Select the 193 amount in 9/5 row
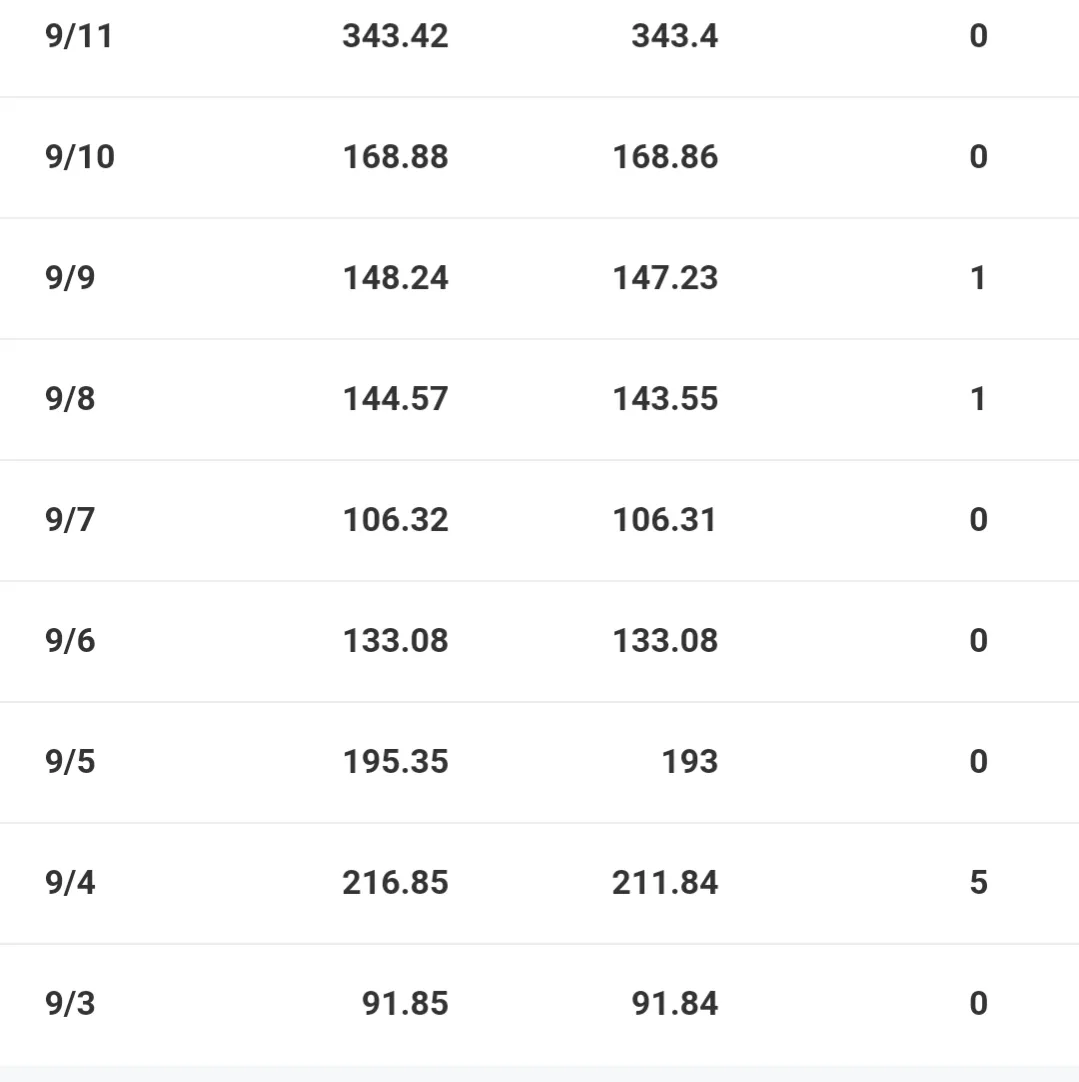Image resolution: width=1079 pixels, height=1082 pixels. pos(692,762)
